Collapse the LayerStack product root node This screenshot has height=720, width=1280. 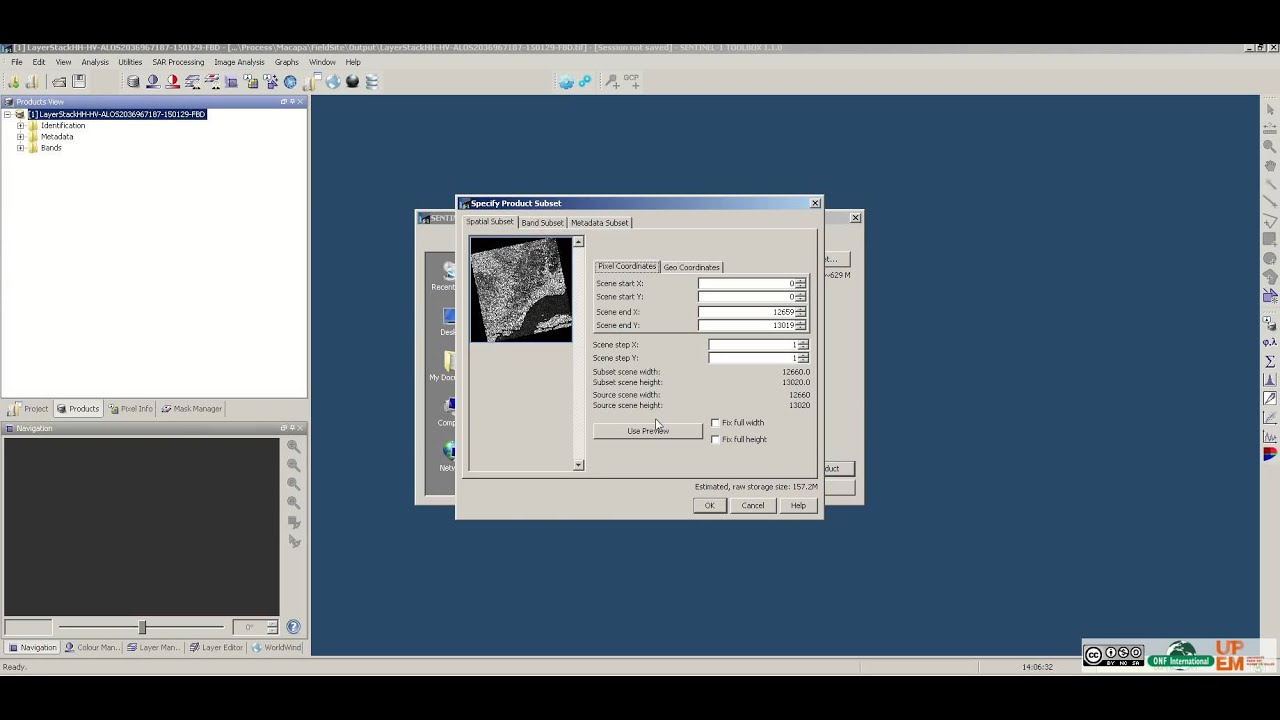coord(8,115)
